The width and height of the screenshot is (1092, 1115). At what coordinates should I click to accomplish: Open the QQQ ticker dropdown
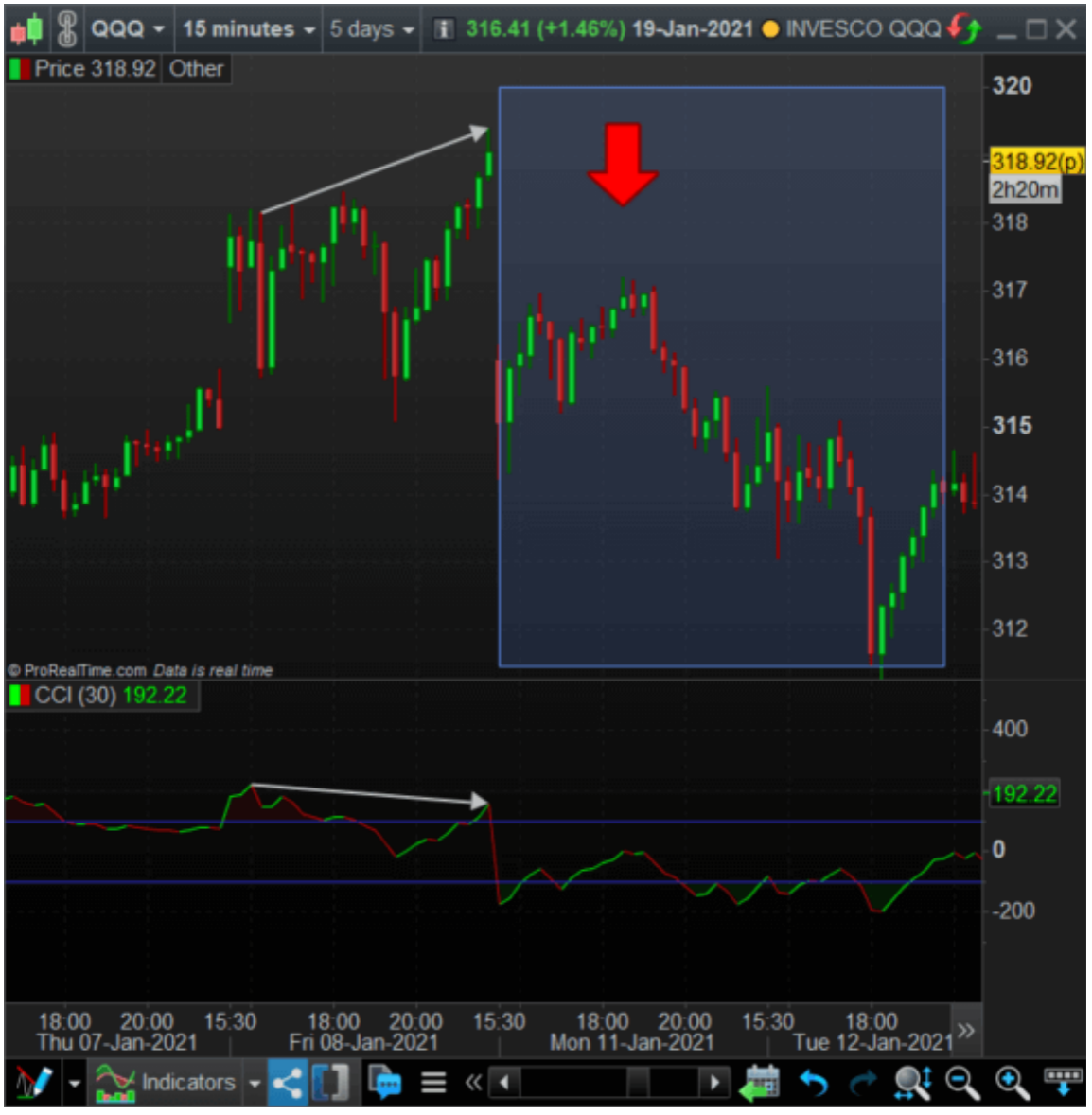(127, 29)
